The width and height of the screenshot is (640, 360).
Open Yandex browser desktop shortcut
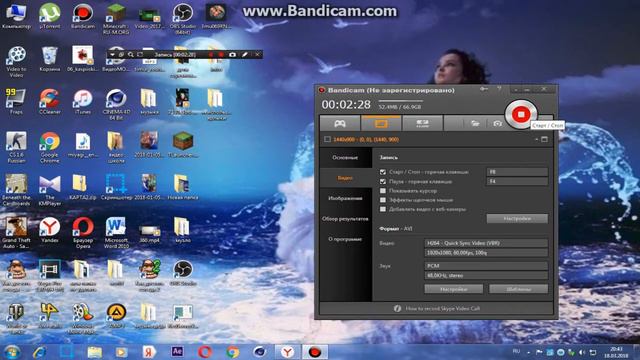[49, 230]
